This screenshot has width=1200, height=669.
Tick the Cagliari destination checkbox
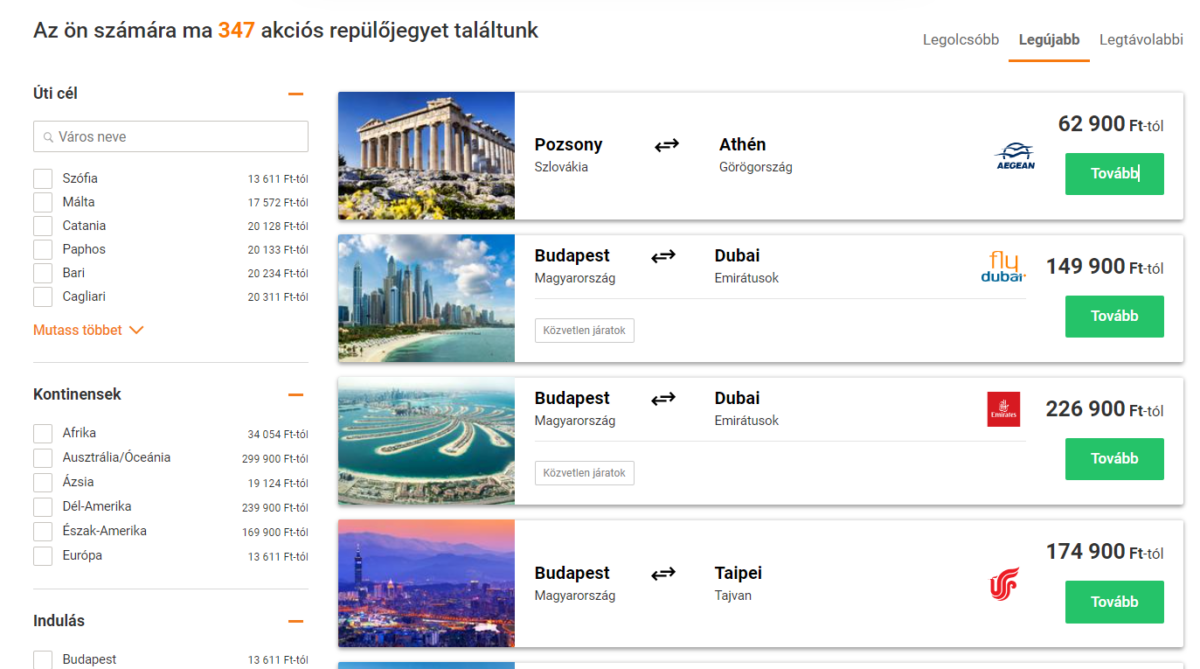click(x=43, y=297)
